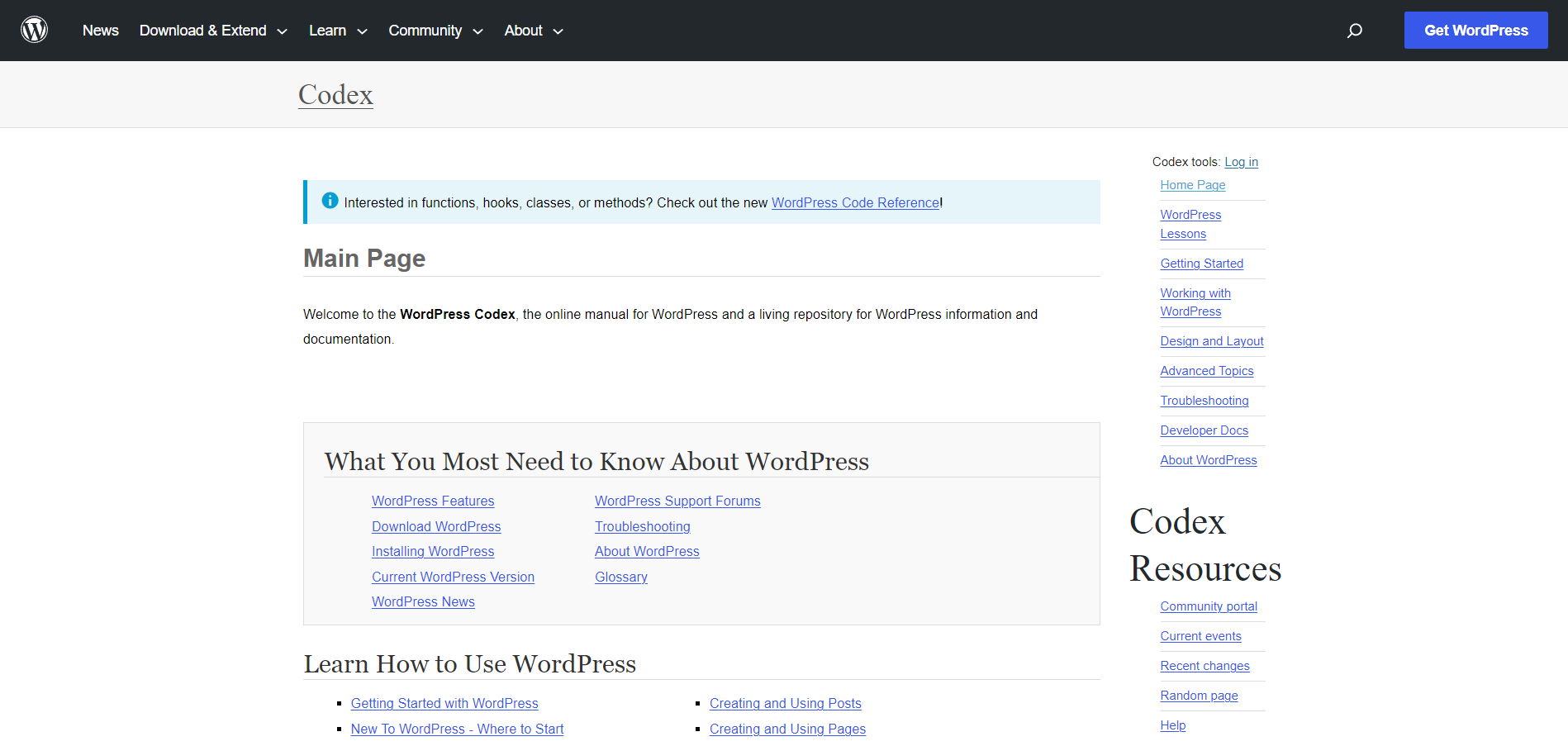1568x746 pixels.
Task: Open the Download & Extend menu
Action: pos(203,31)
